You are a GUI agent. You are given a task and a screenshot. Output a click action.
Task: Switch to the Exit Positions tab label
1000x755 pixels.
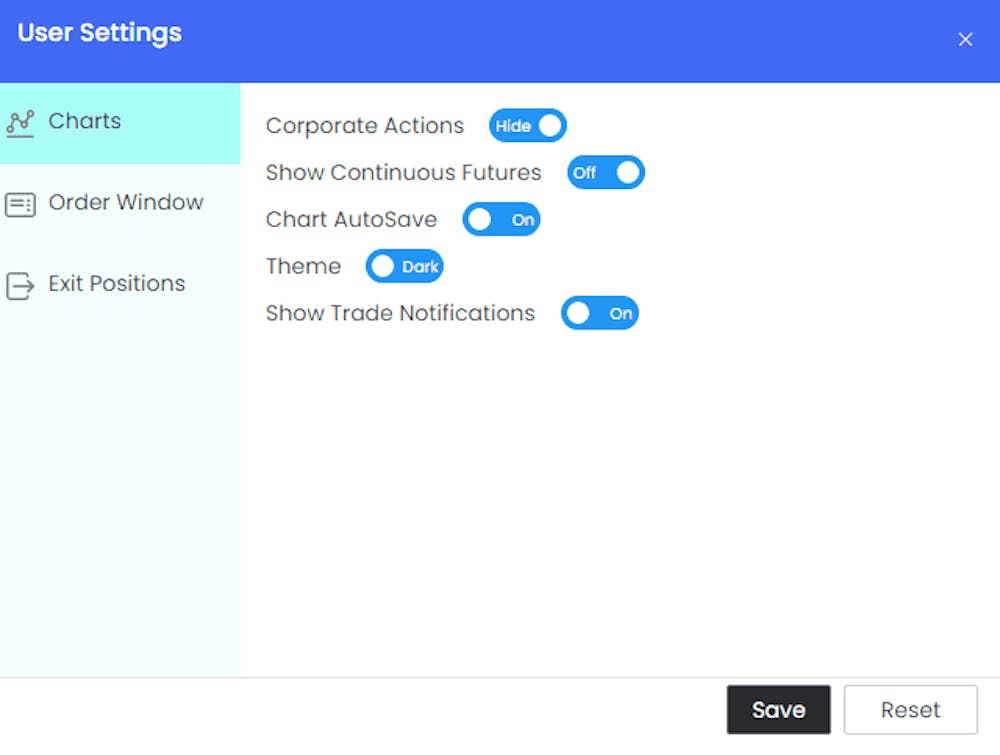click(x=117, y=284)
